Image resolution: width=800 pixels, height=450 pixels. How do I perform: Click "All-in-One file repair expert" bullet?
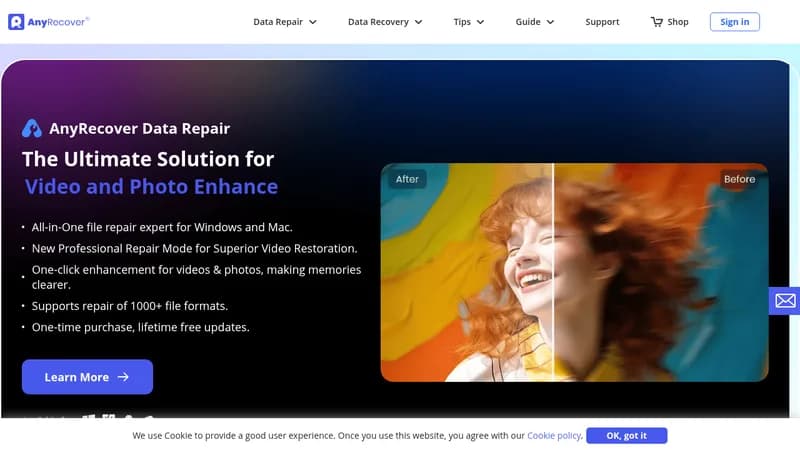162,228
